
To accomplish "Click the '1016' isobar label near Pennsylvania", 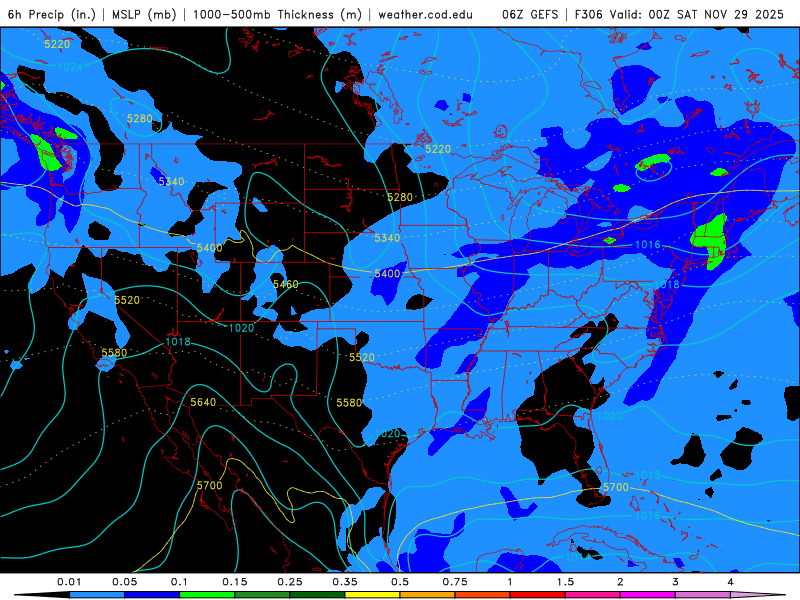I will 647,245.
